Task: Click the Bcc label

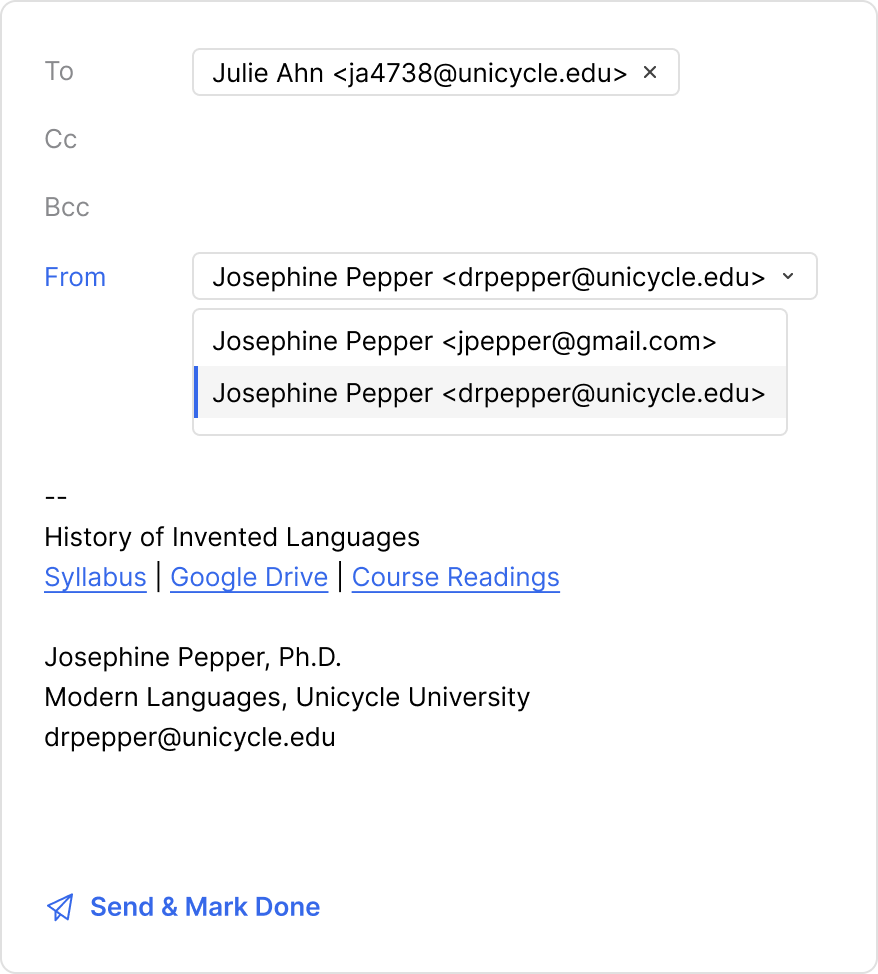Action: [x=67, y=207]
